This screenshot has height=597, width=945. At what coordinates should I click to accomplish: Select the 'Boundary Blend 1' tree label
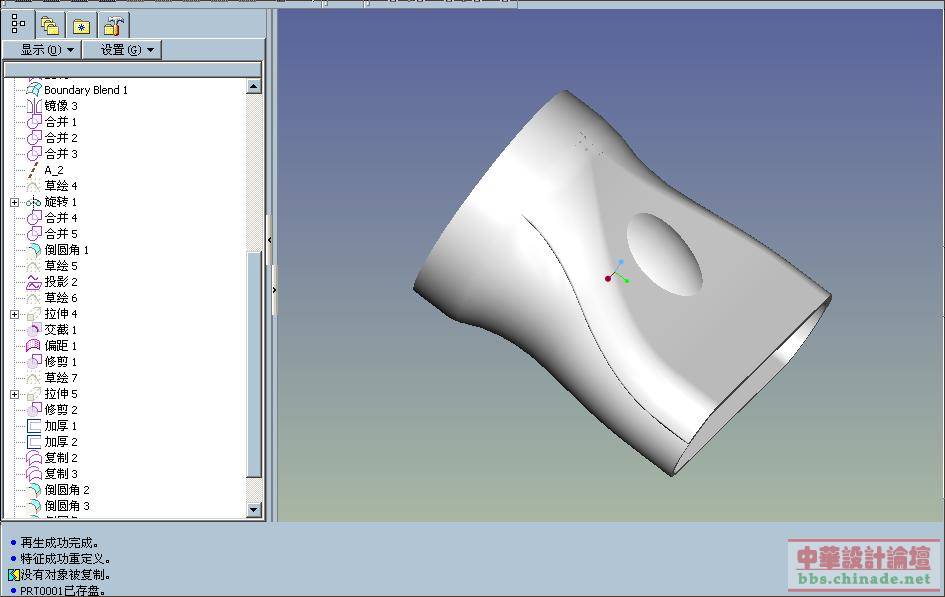[86, 90]
